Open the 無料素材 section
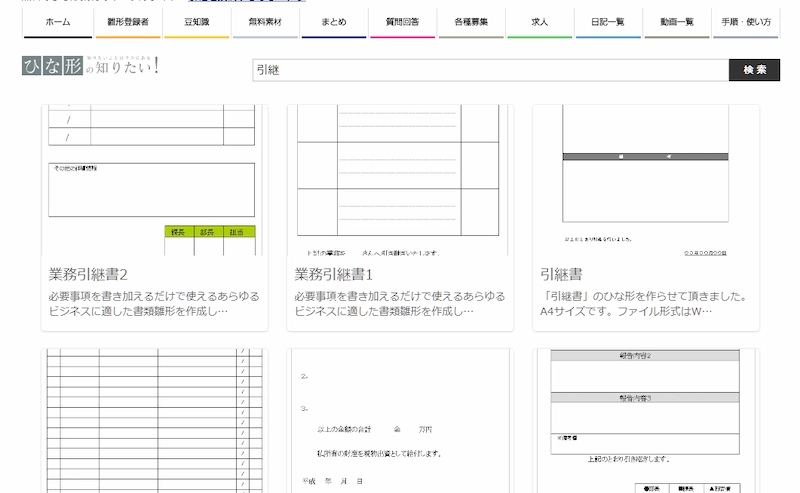Image resolution: width=800 pixels, height=493 pixels. point(265,21)
